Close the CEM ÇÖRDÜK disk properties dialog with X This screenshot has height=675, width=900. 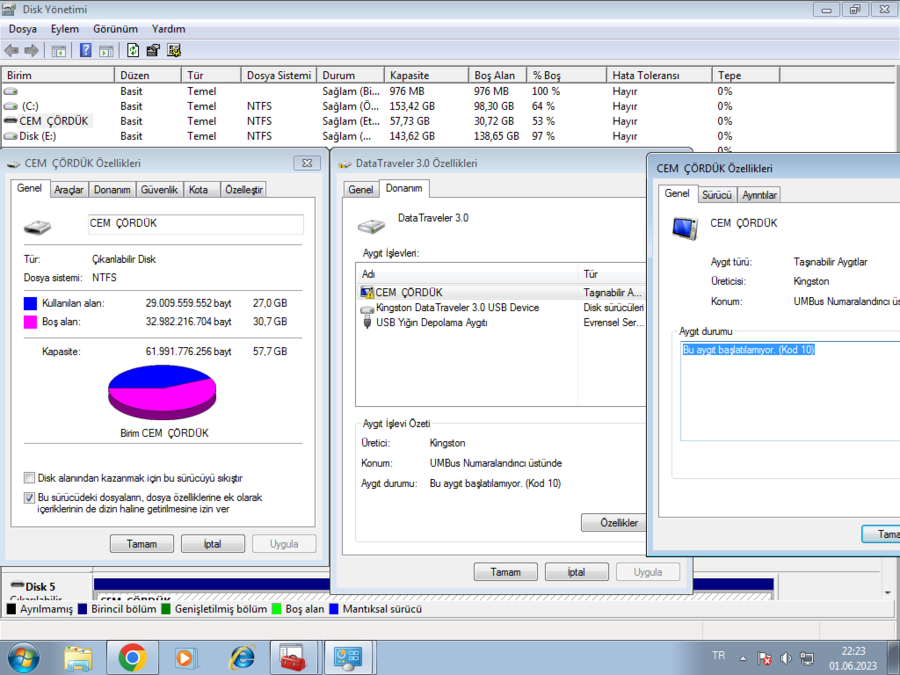(x=307, y=163)
